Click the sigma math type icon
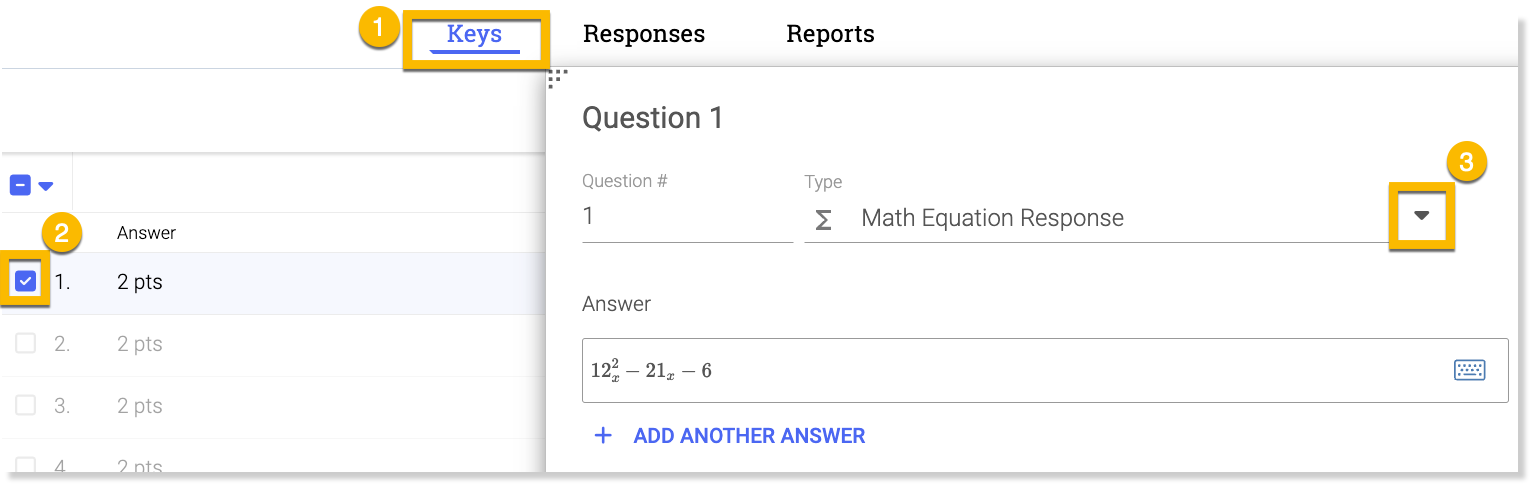Viewport: 1530px width, 484px height. 823,219
